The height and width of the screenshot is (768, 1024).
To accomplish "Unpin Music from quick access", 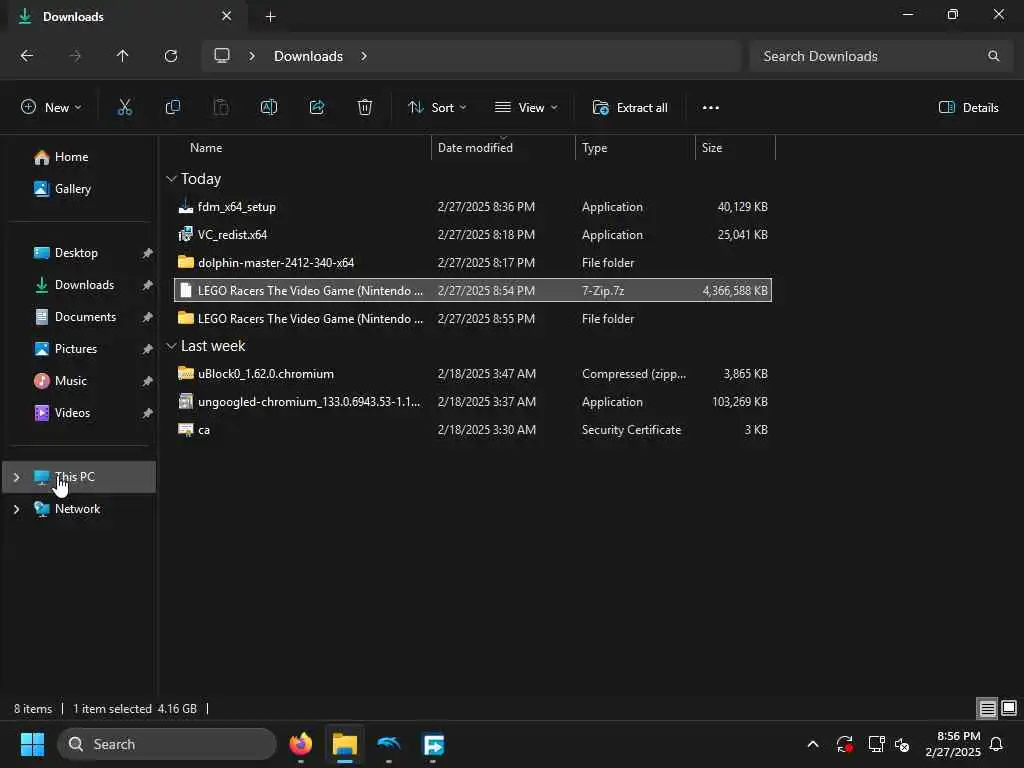I will (148, 381).
